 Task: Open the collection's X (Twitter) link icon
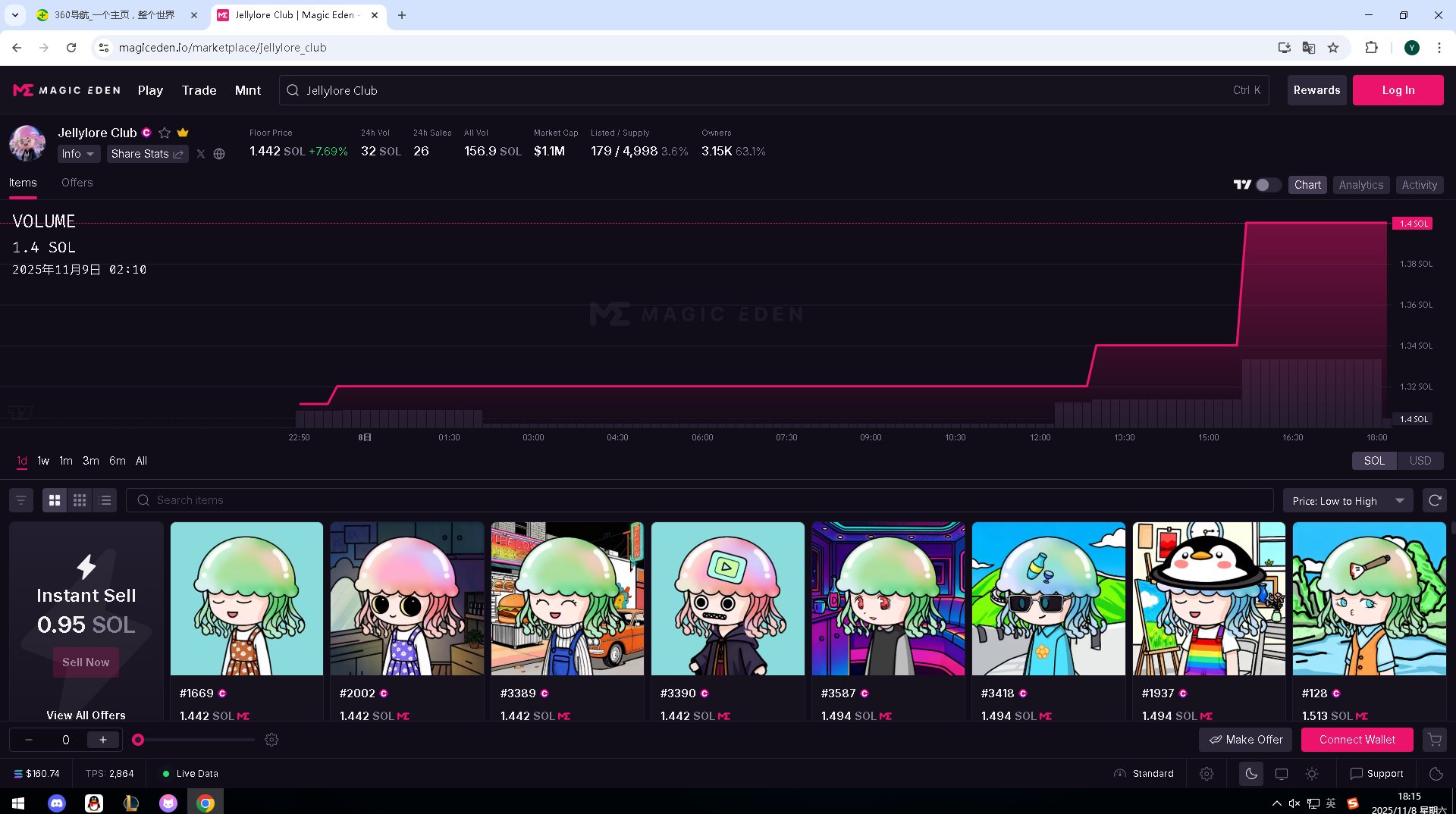click(201, 154)
